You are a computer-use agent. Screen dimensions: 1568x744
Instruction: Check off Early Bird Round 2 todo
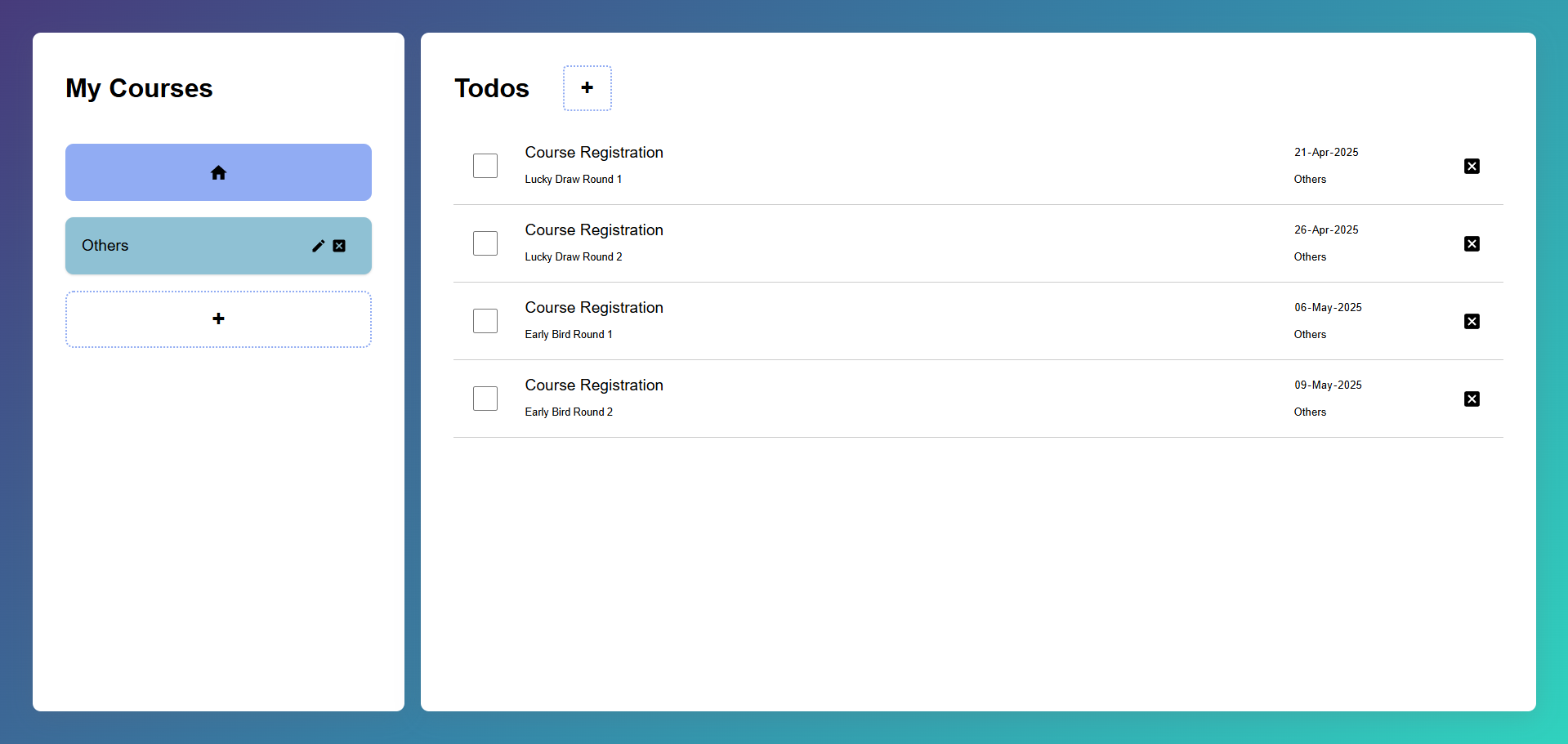click(485, 399)
